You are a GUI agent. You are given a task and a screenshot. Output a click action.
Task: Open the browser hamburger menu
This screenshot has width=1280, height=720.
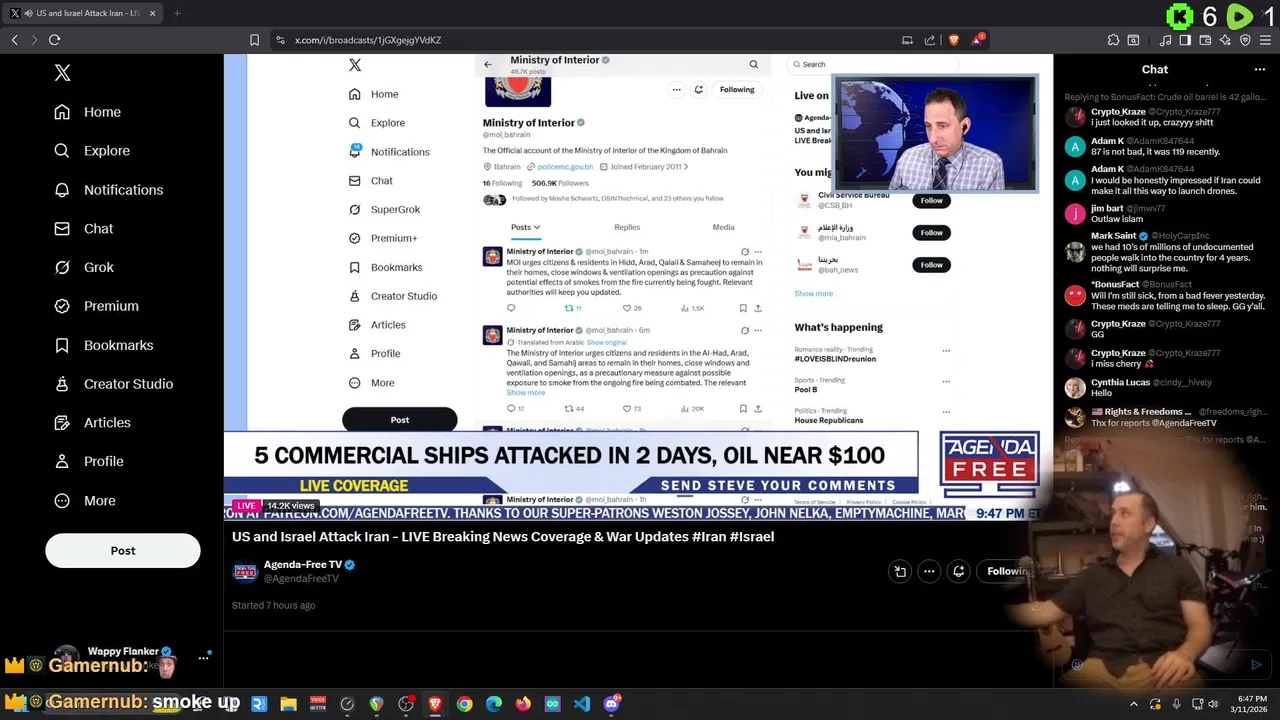pyautogui.click(x=1264, y=40)
